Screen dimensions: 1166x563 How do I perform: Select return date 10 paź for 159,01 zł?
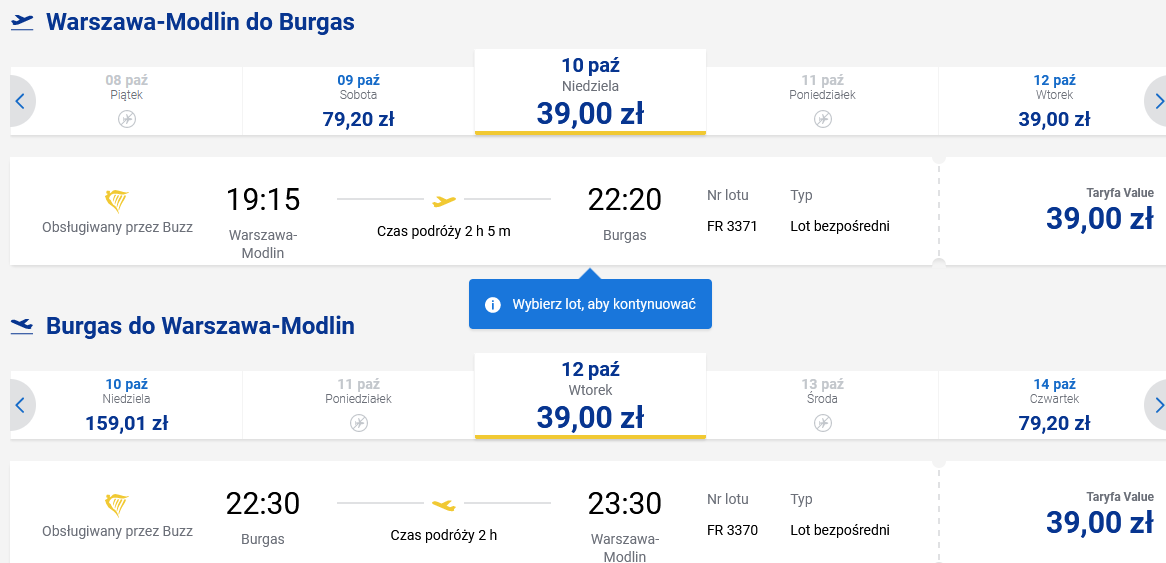[x=126, y=405]
